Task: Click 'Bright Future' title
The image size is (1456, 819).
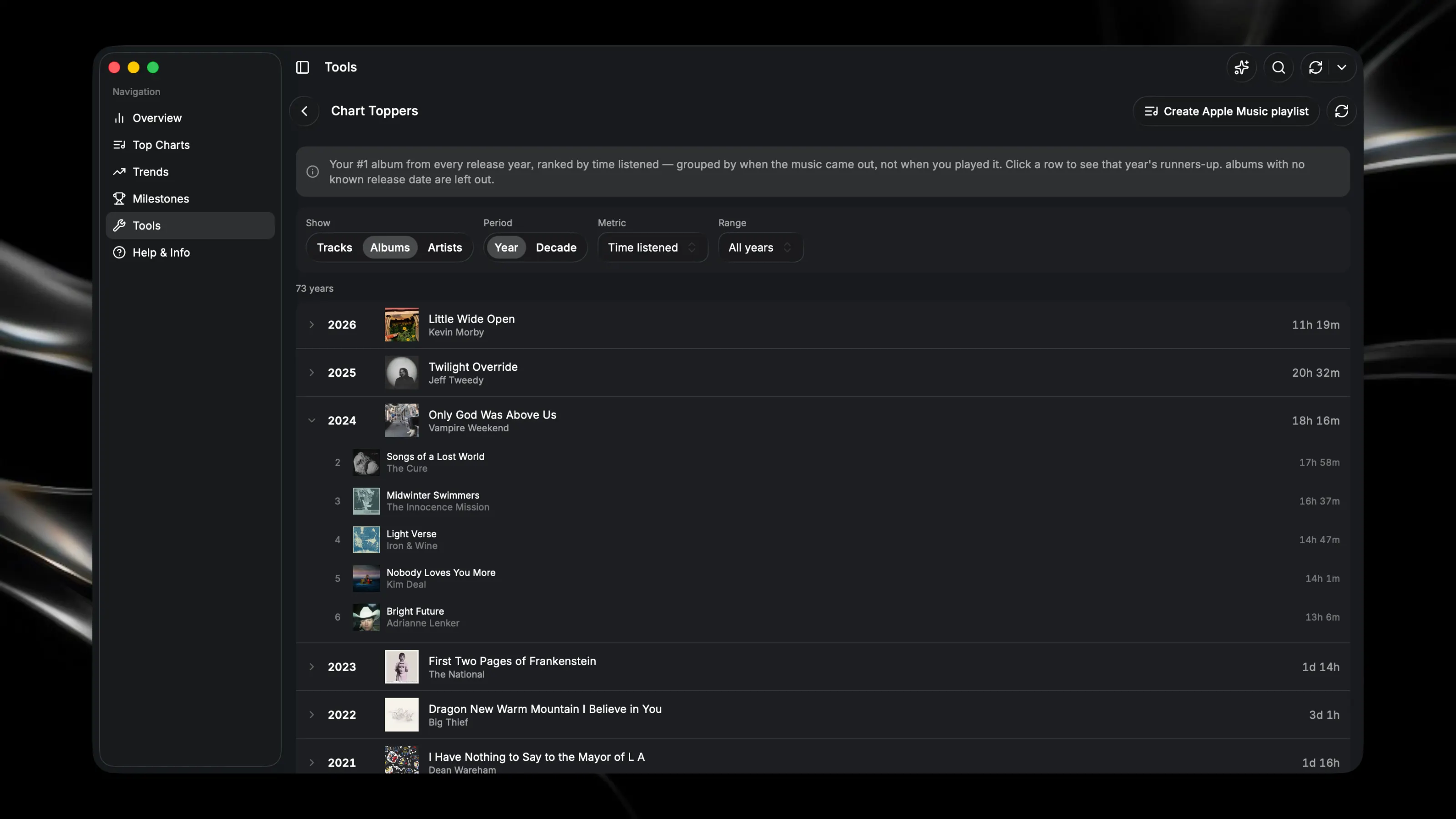Action: 415,611
